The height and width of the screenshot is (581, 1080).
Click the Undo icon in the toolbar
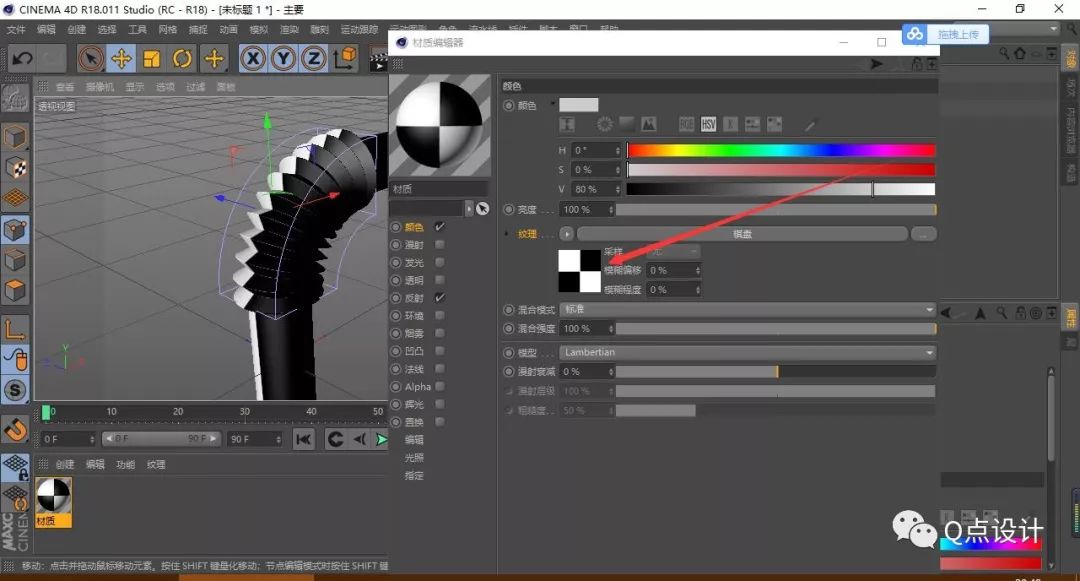[20, 60]
